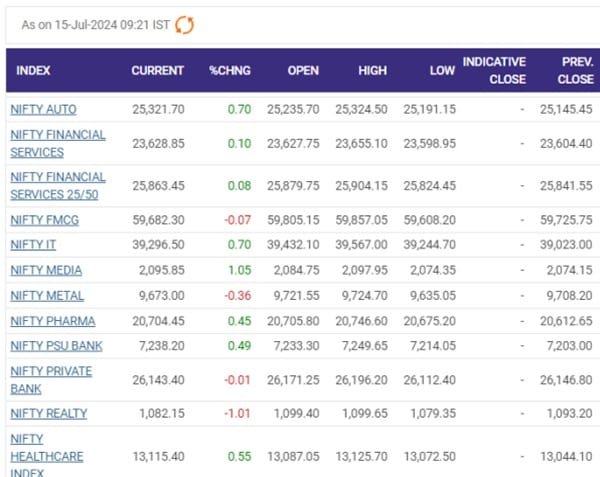Open NIFTY HEALTHCARE INDEX link
The image size is (600, 477).
46,455
